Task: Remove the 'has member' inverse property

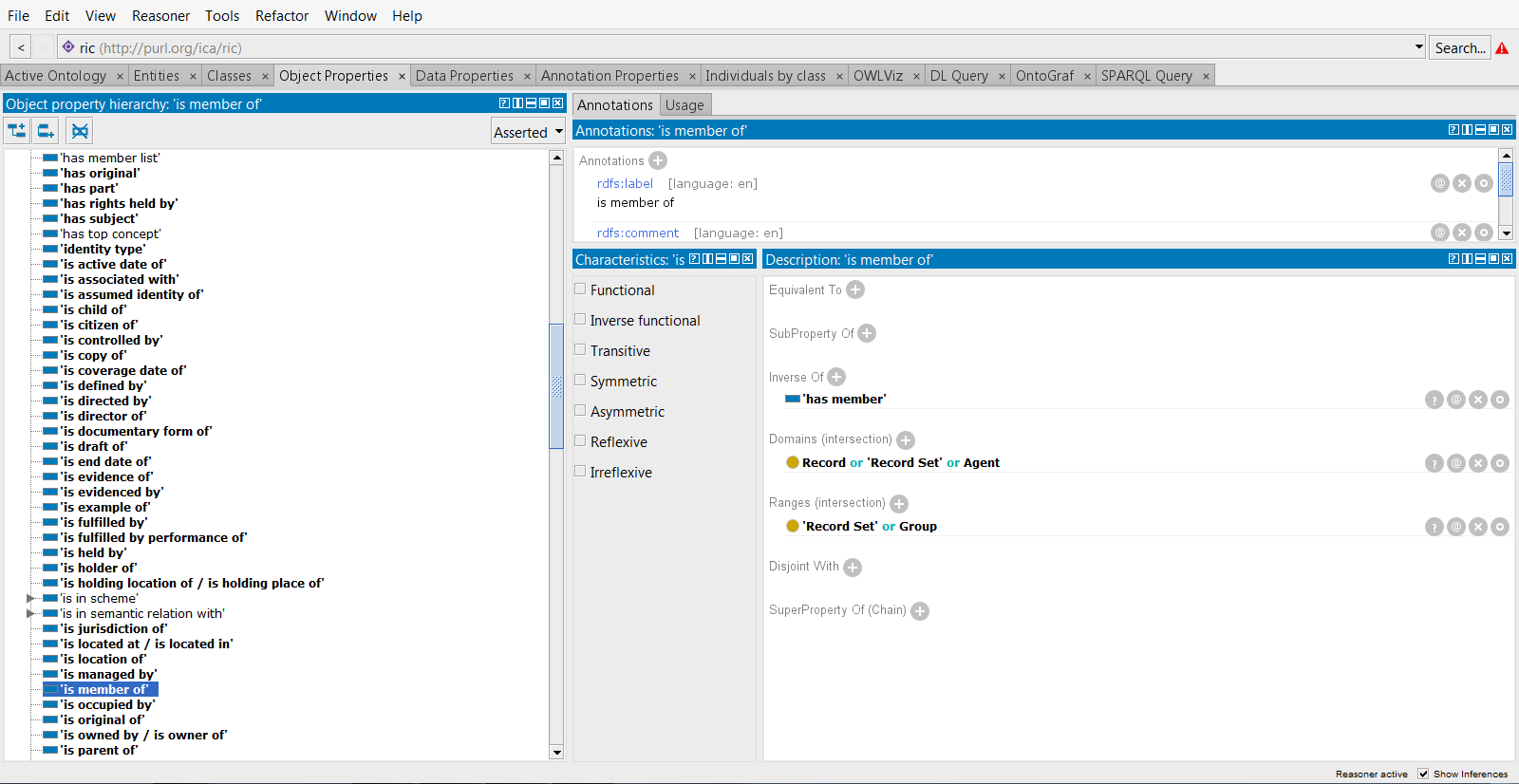Action: coord(1478,400)
